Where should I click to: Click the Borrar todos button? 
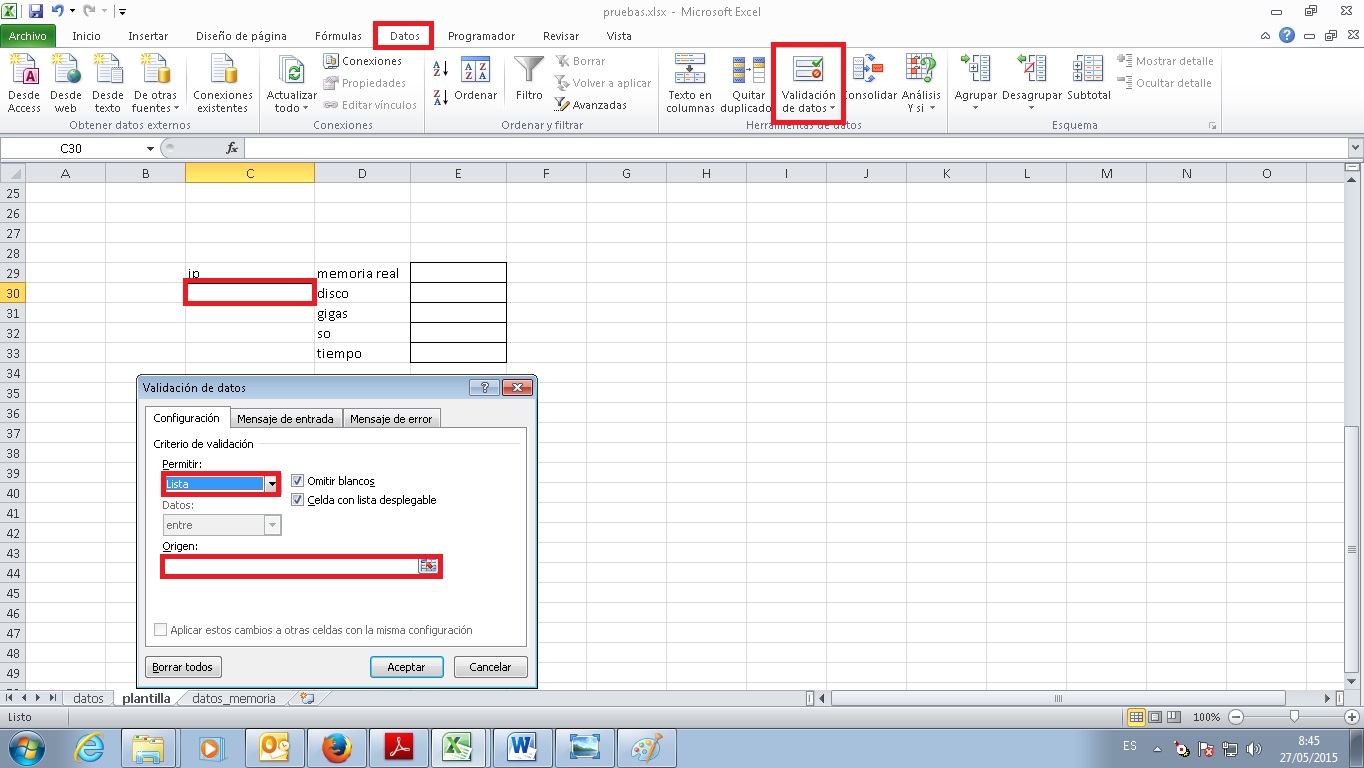(183, 666)
